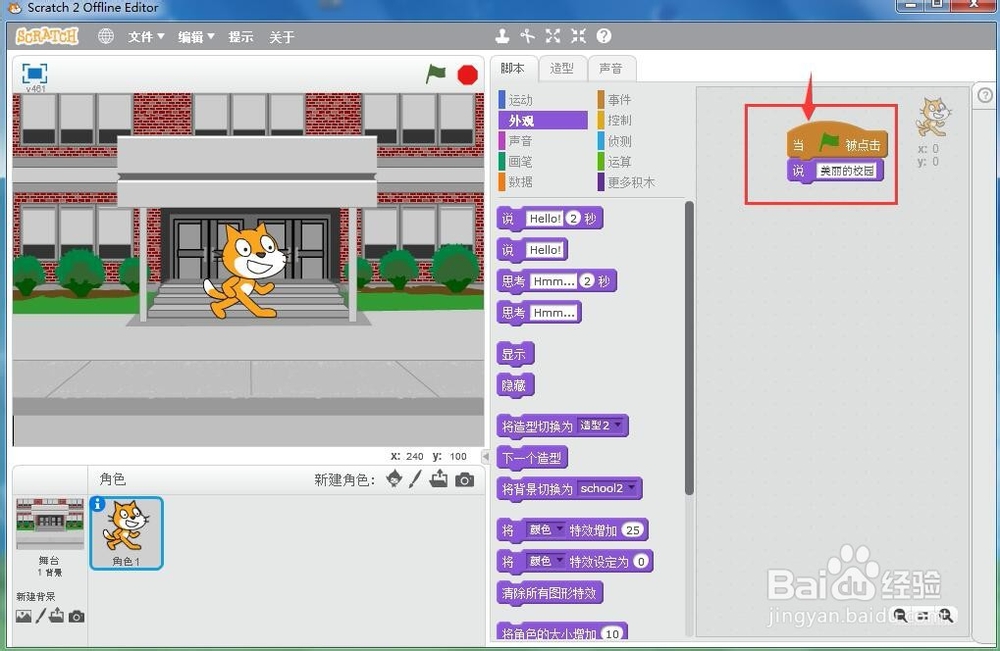1000x651 pixels.
Task: Open block help question mark tool
Action: (x=604, y=36)
